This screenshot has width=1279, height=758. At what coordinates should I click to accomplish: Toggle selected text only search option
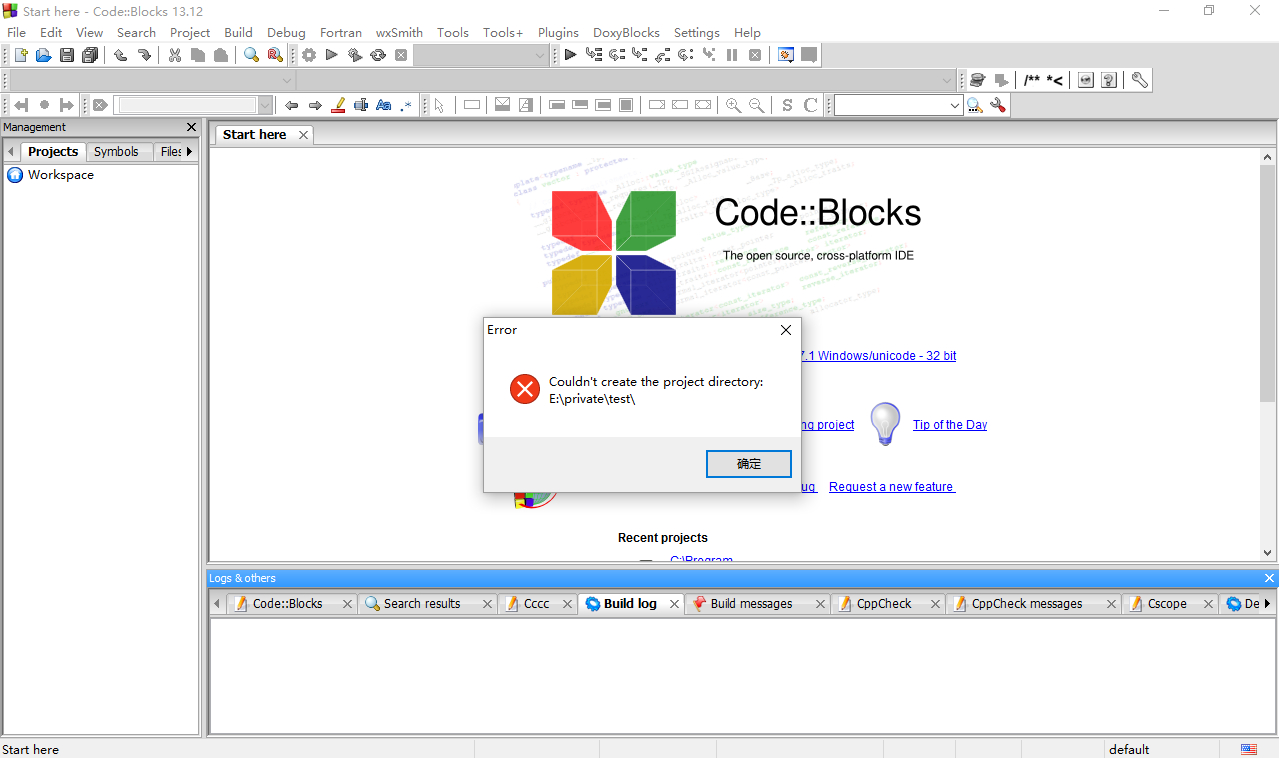tap(361, 105)
